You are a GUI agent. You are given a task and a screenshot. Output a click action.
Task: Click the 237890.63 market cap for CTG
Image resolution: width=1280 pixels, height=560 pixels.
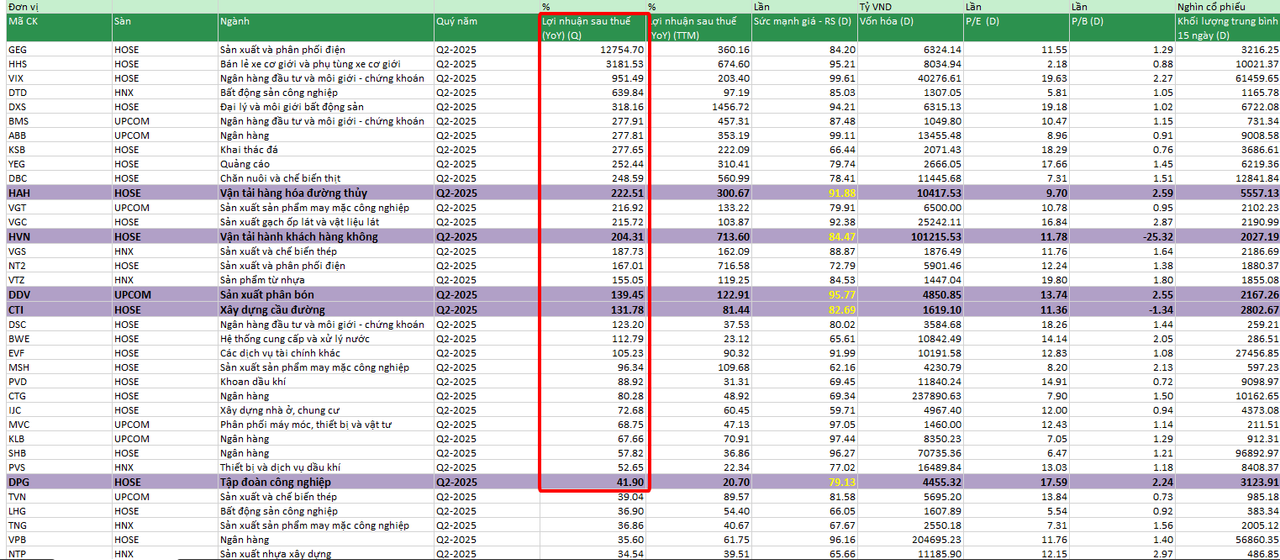tap(937, 395)
